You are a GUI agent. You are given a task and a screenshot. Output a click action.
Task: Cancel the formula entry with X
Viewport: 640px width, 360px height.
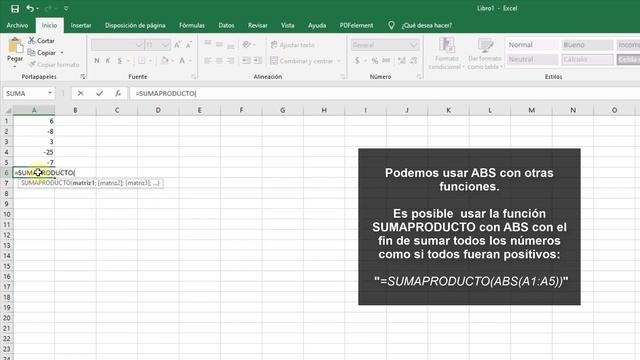[81, 93]
